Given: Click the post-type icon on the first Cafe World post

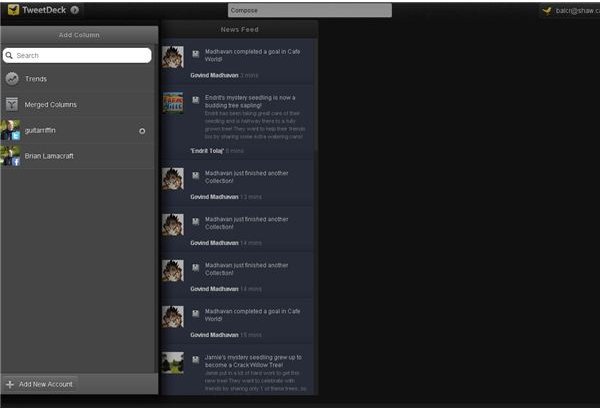Looking at the screenshot, I should (196, 54).
